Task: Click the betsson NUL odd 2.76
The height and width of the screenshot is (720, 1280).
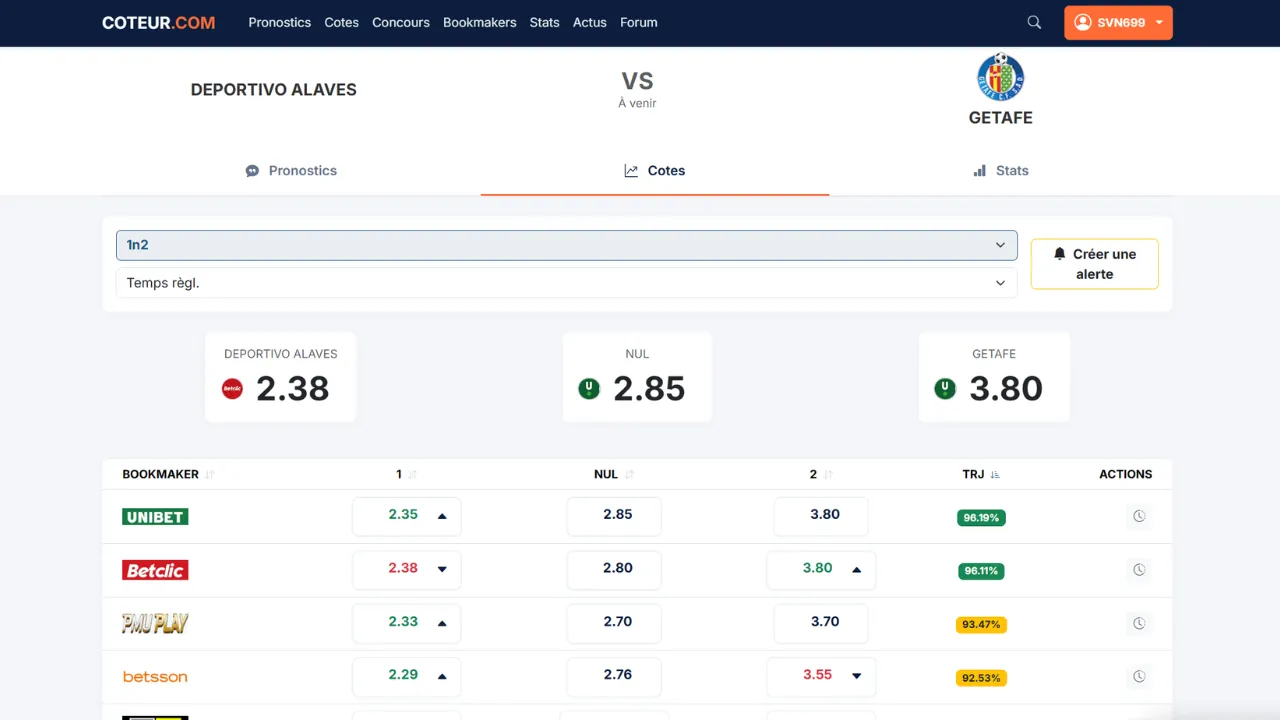Action: 614,676
